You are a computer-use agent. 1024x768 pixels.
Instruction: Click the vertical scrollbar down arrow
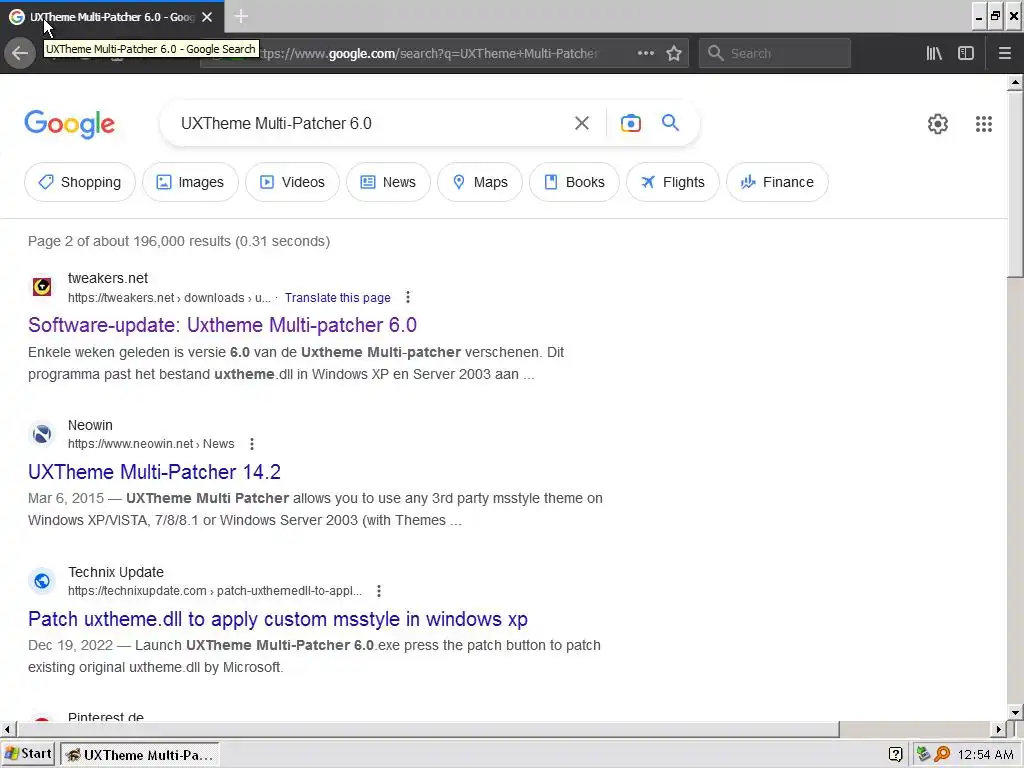pyautogui.click(x=1015, y=712)
